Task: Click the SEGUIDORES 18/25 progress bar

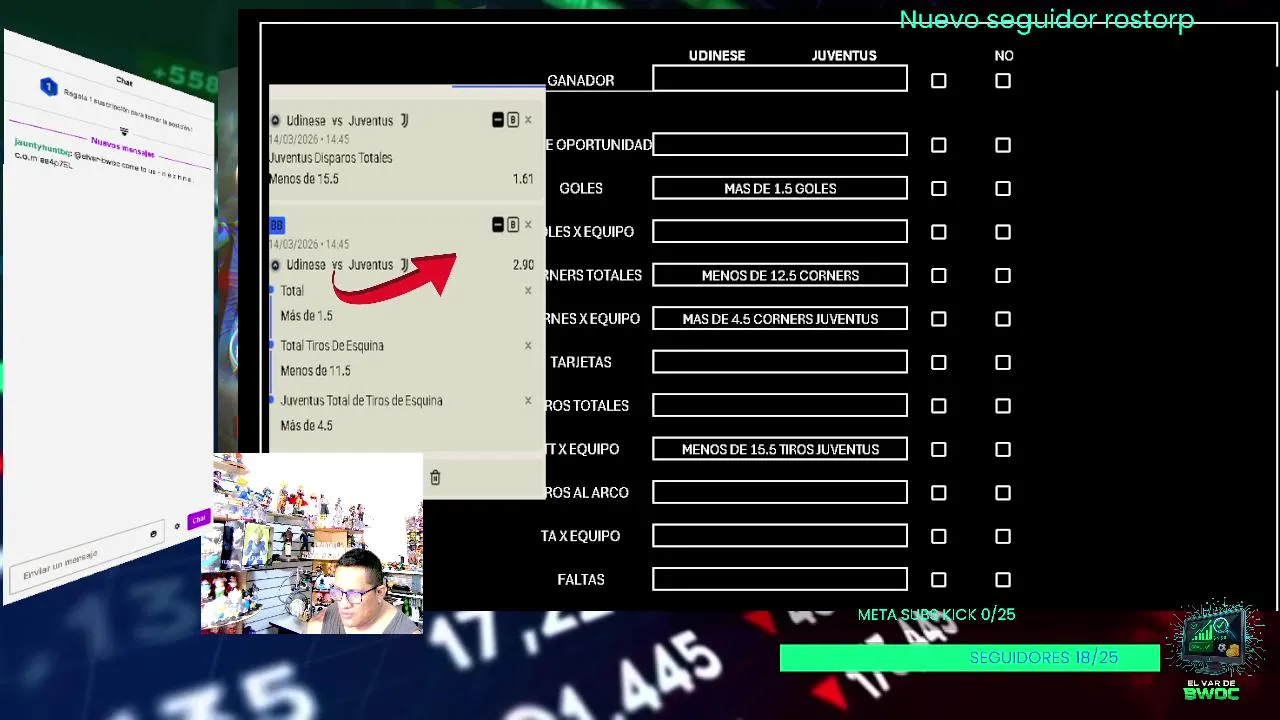Action: [x=970, y=658]
